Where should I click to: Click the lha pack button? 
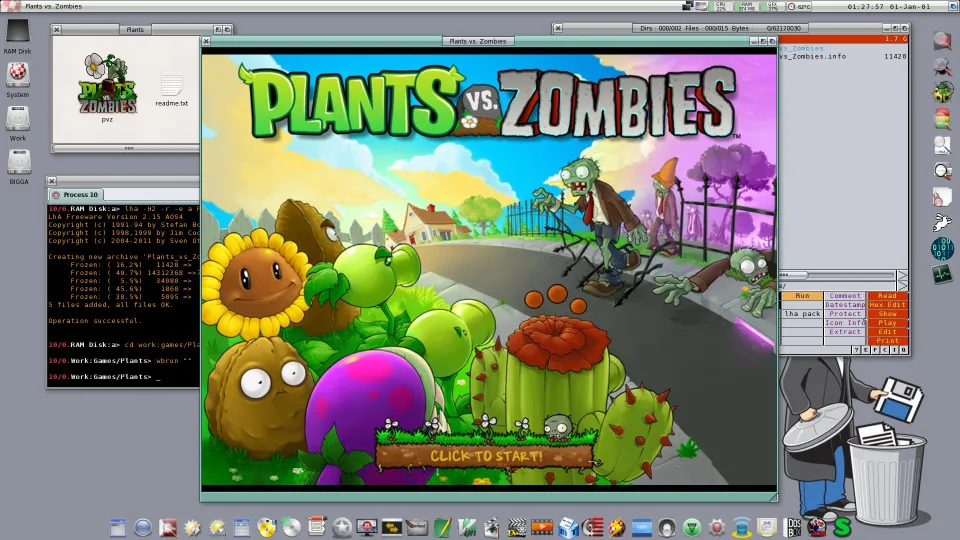coord(802,313)
